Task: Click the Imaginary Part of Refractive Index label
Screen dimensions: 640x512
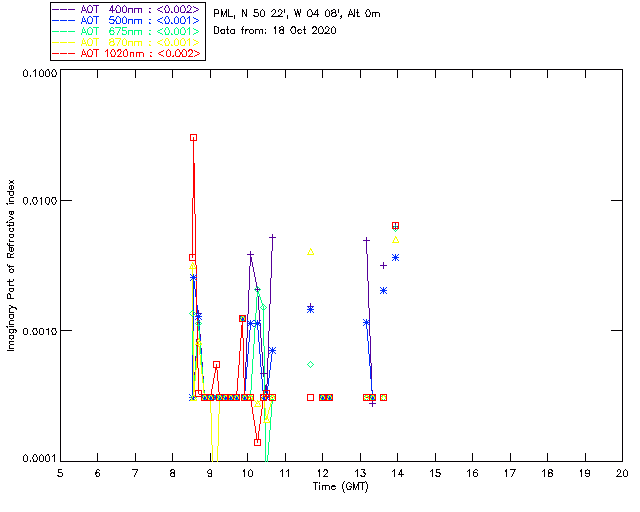Action: tap(11, 265)
